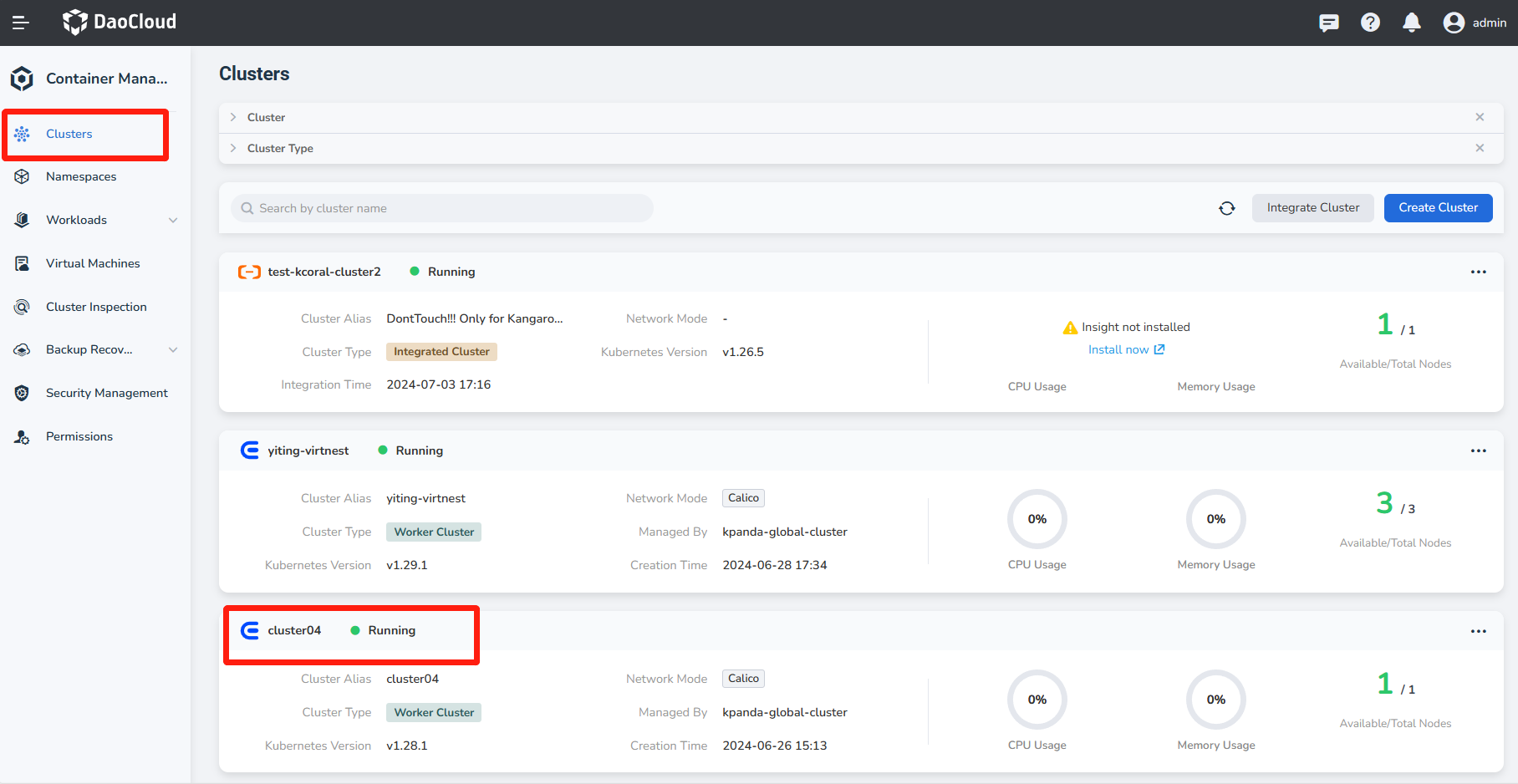1518x784 pixels.
Task: Open Virtual Machines in the sidebar
Action: click(x=93, y=264)
